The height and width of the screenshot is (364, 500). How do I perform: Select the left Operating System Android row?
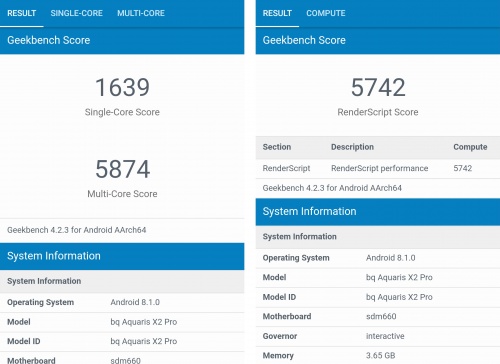(x=122, y=302)
